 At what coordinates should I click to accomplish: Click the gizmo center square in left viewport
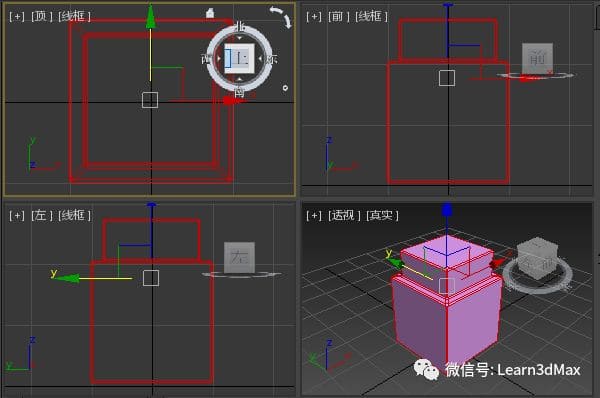pos(151,278)
